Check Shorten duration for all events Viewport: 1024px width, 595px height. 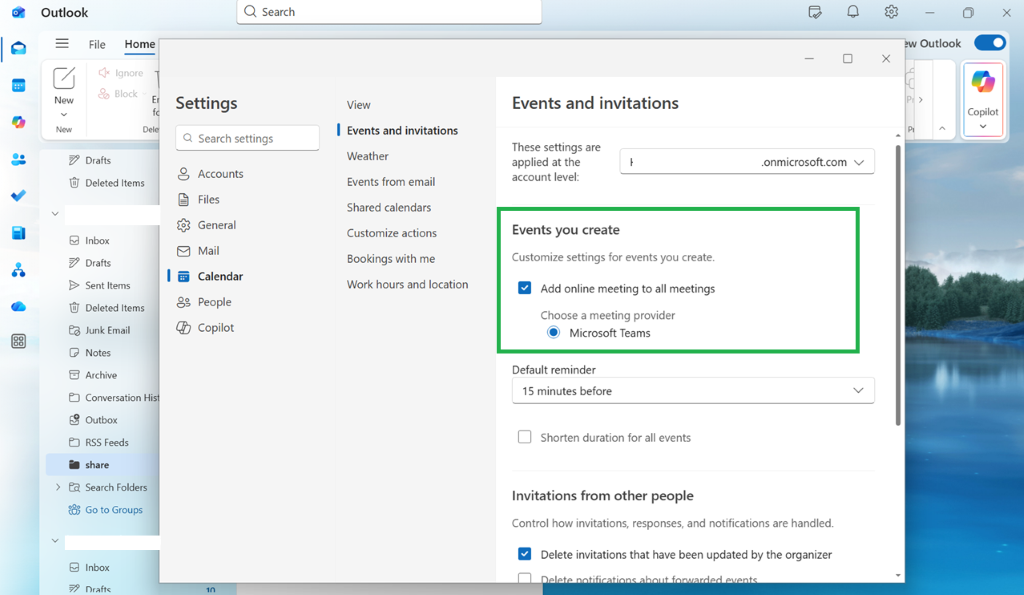(524, 437)
